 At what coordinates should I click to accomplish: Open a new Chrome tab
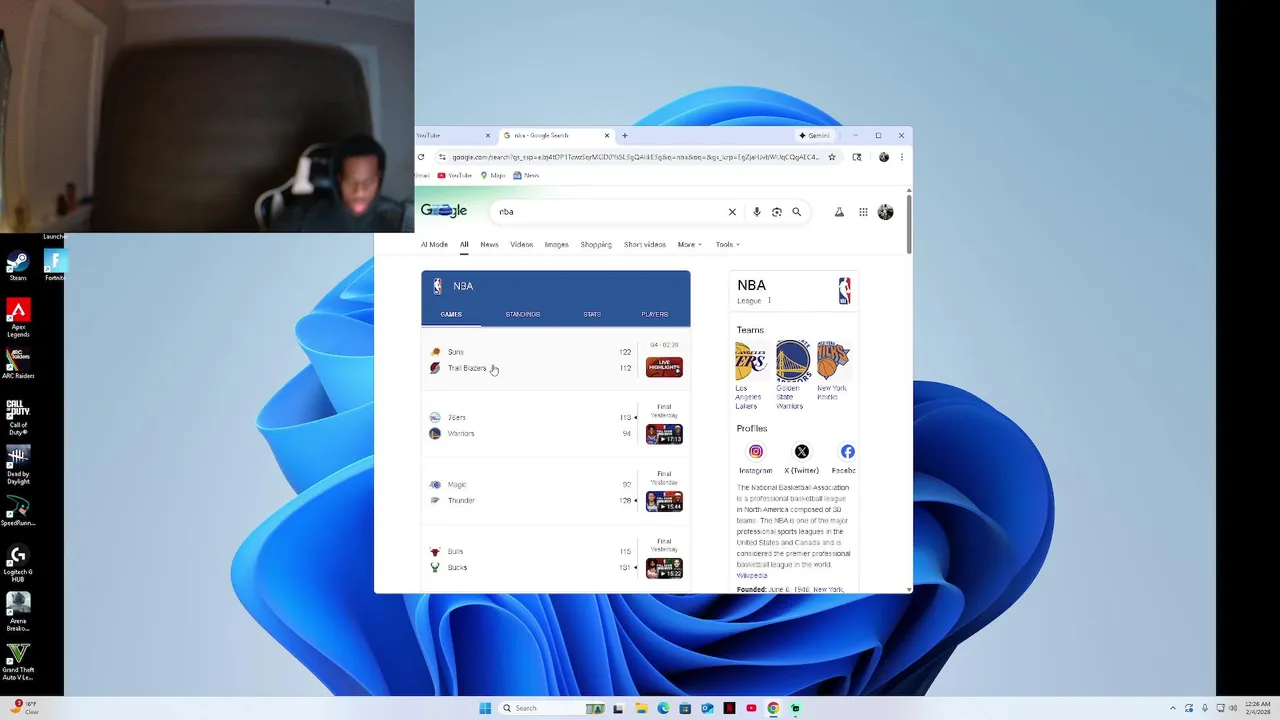[625, 135]
